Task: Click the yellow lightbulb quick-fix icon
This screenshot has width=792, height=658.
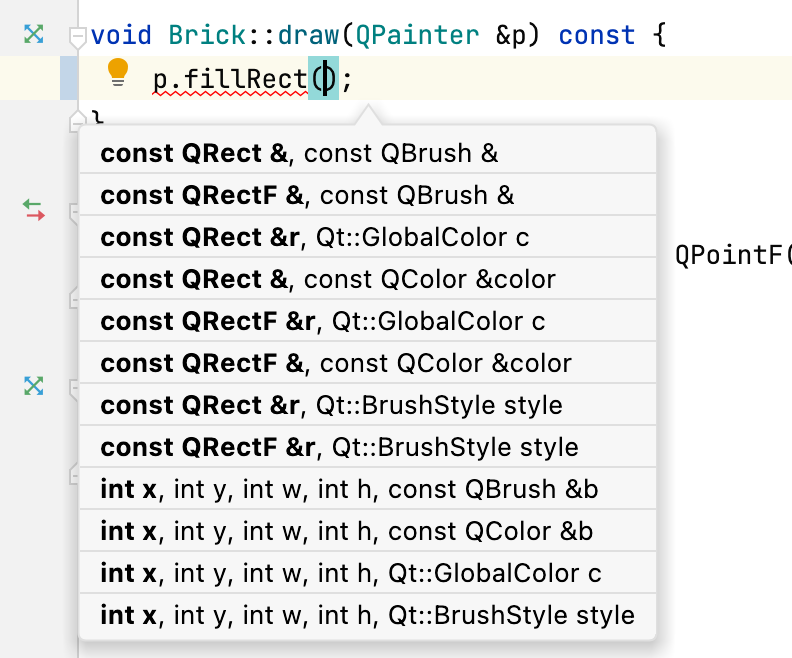Action: (x=118, y=73)
